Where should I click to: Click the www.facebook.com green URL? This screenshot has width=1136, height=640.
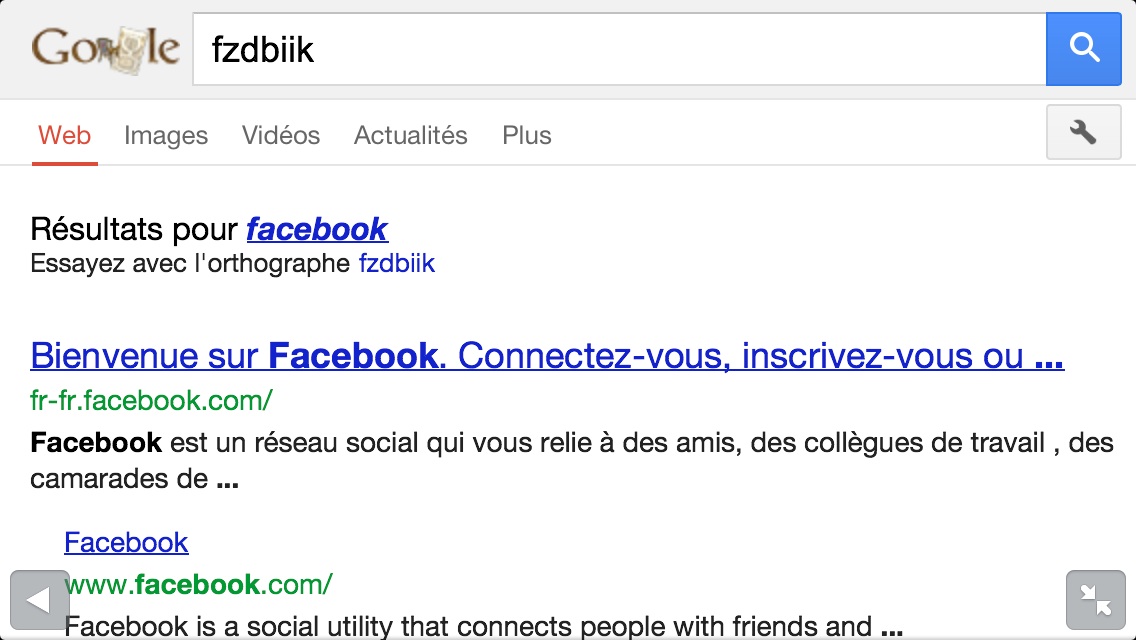click(198, 584)
